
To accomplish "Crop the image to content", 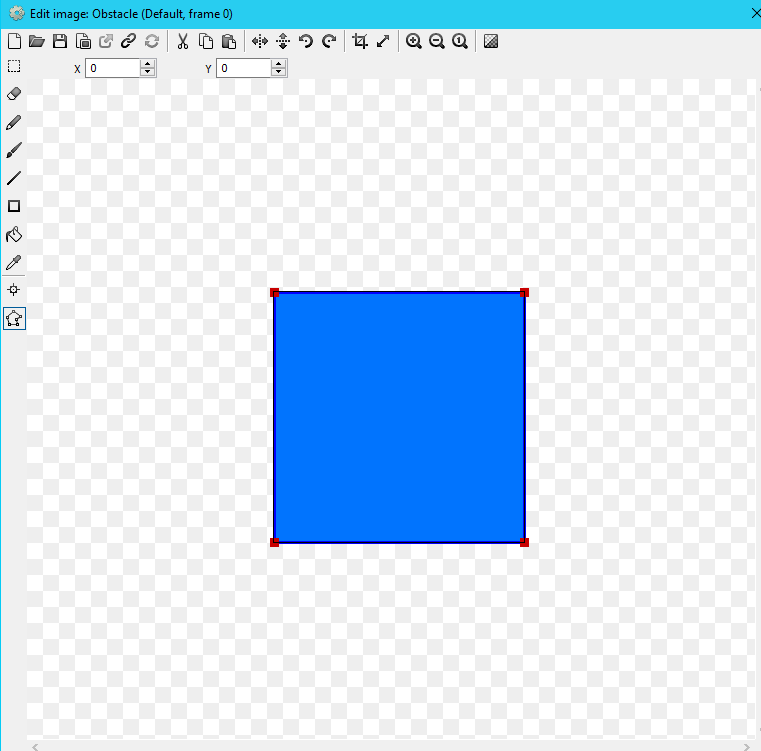I will (x=360, y=41).
